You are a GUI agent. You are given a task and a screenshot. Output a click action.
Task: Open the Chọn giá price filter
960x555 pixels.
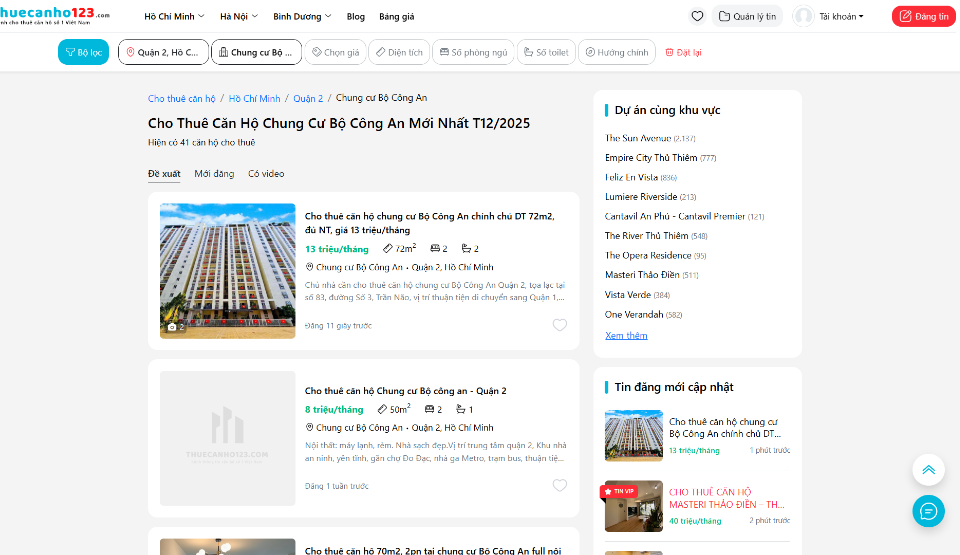point(336,52)
